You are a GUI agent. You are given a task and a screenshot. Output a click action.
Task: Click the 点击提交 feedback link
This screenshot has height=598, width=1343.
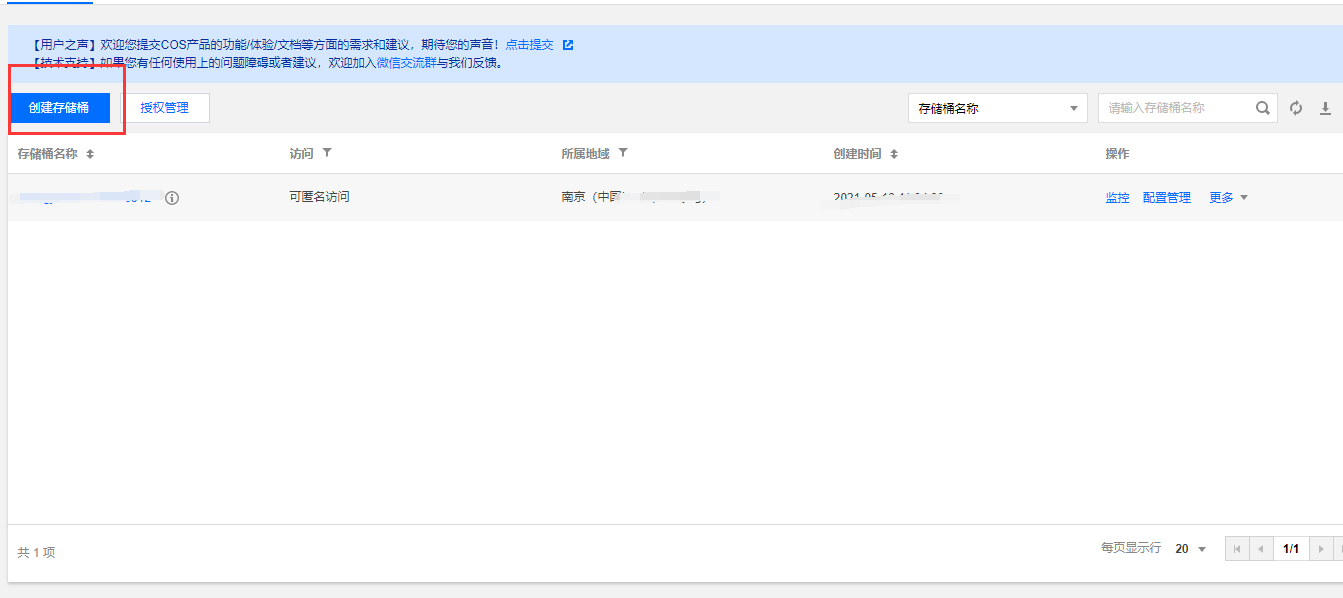[x=532, y=44]
